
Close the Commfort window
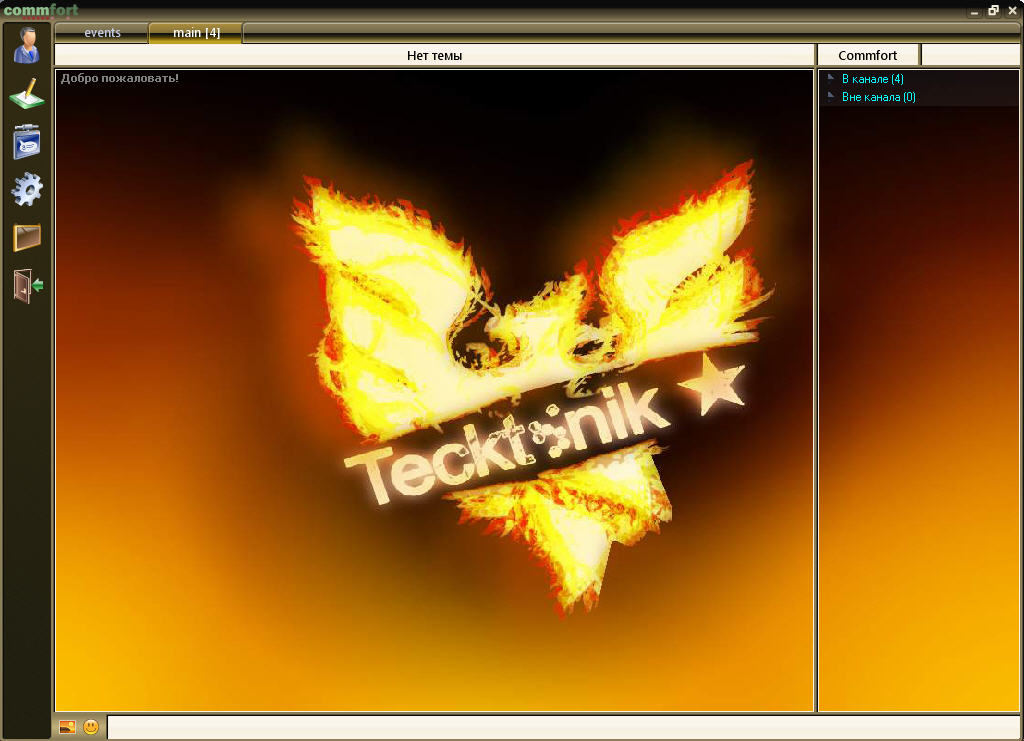1012,11
